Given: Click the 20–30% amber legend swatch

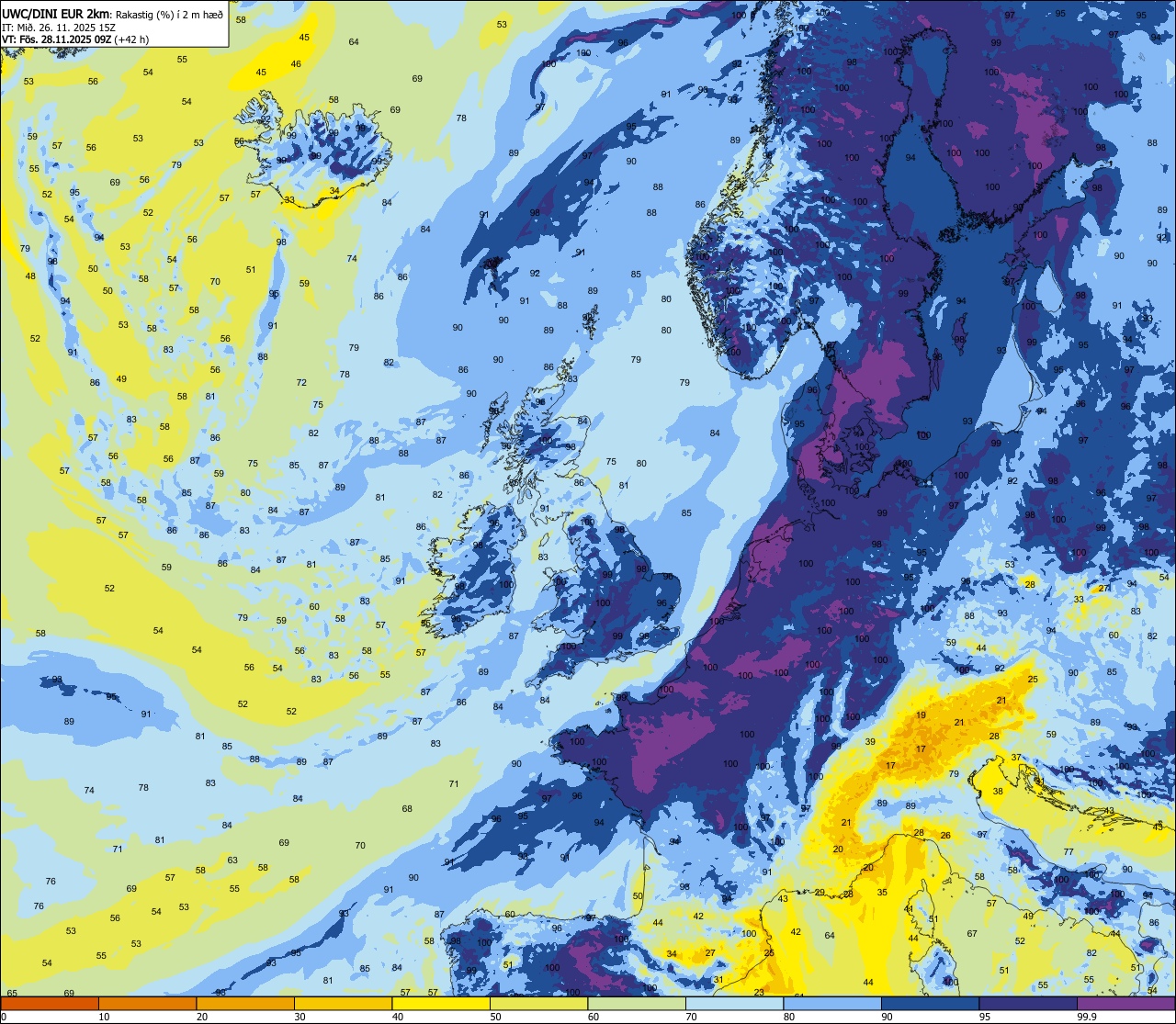Looking at the screenshot, I should point(245,1003).
